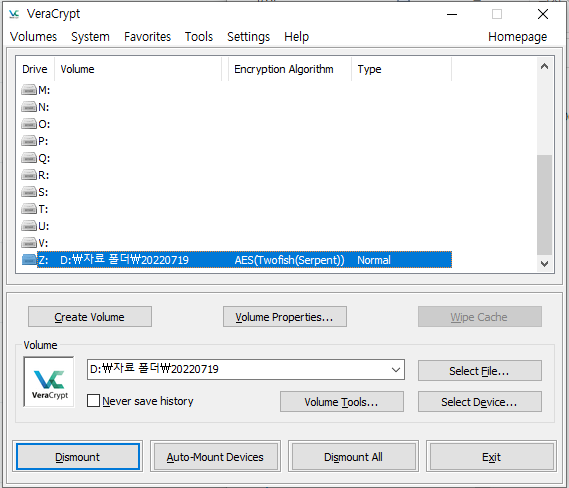This screenshot has height=488, width=569.
Task: Click the mounted Z: drive icon
Action: point(29,260)
